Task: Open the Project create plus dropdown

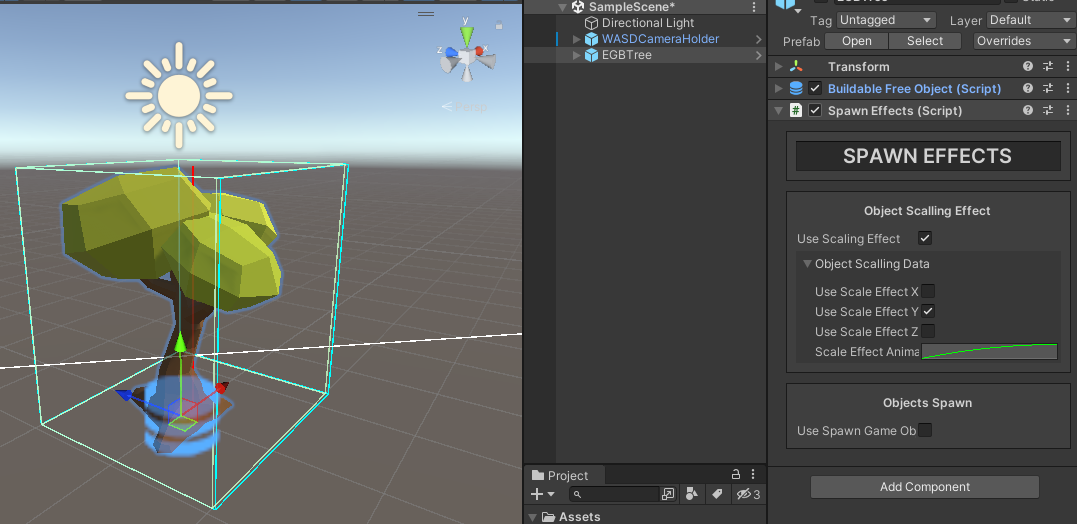Action: (543, 494)
